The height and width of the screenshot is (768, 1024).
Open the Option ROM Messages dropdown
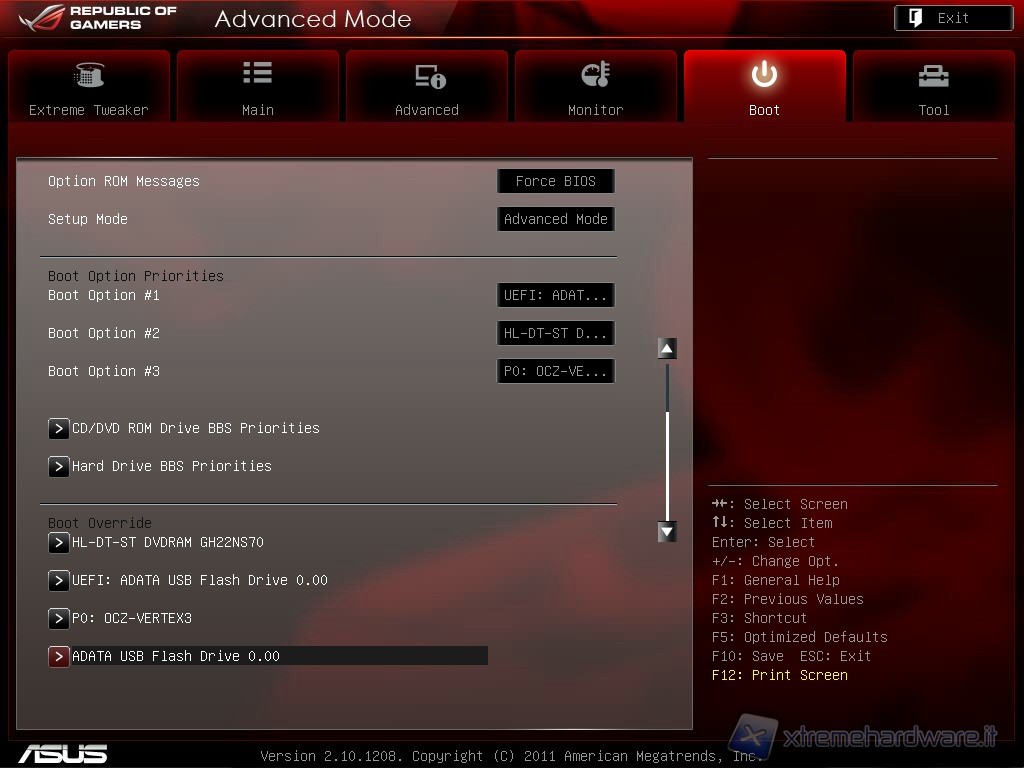click(555, 181)
